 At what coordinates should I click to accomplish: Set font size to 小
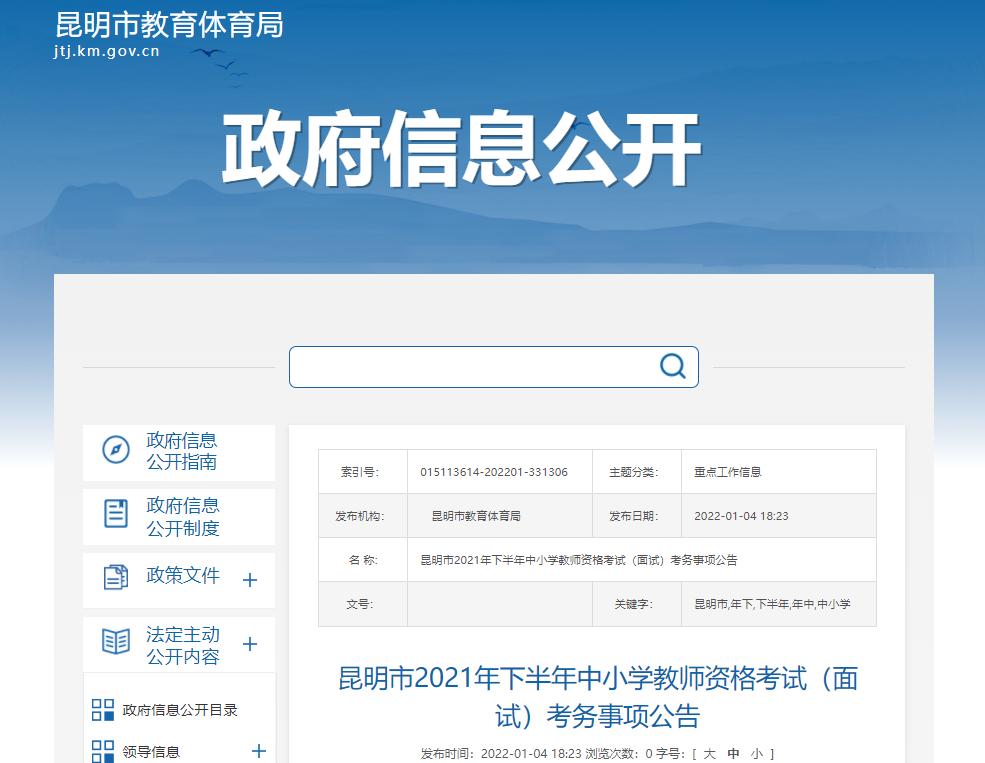click(757, 754)
